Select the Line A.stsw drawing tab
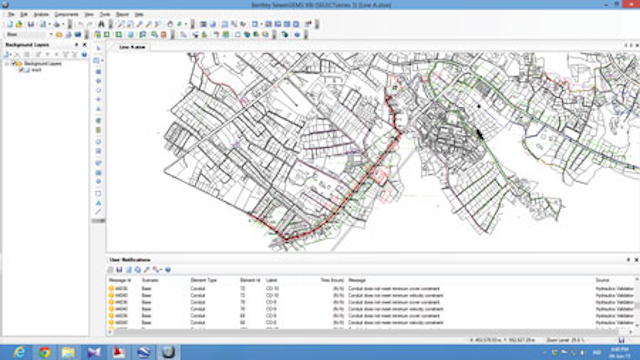The image size is (640, 360). [132, 47]
